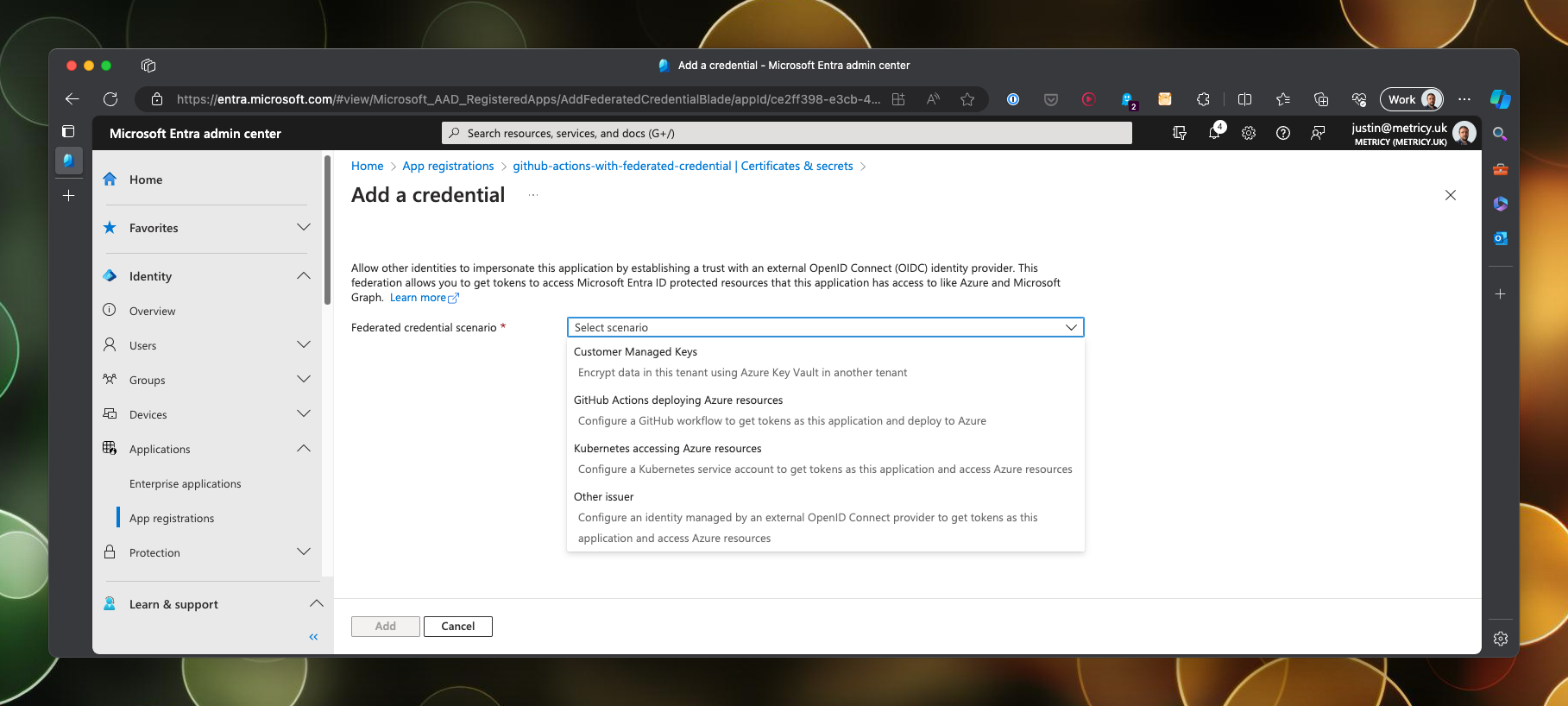The height and width of the screenshot is (706, 1568).
Task: Open the browser Favorites list icon
Action: 1283,99
